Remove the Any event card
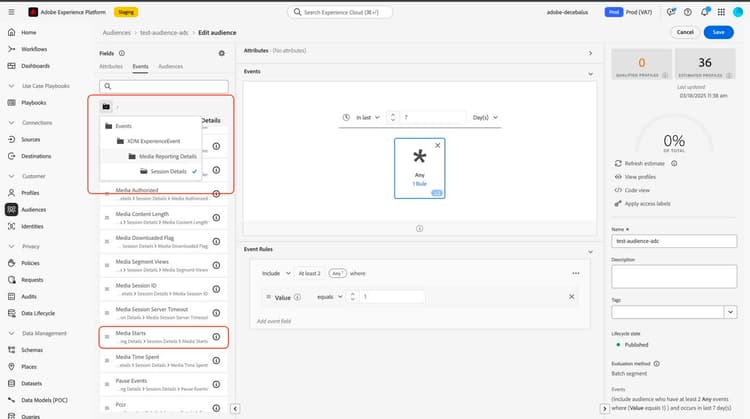This screenshot has height=419, width=750. 437,145
